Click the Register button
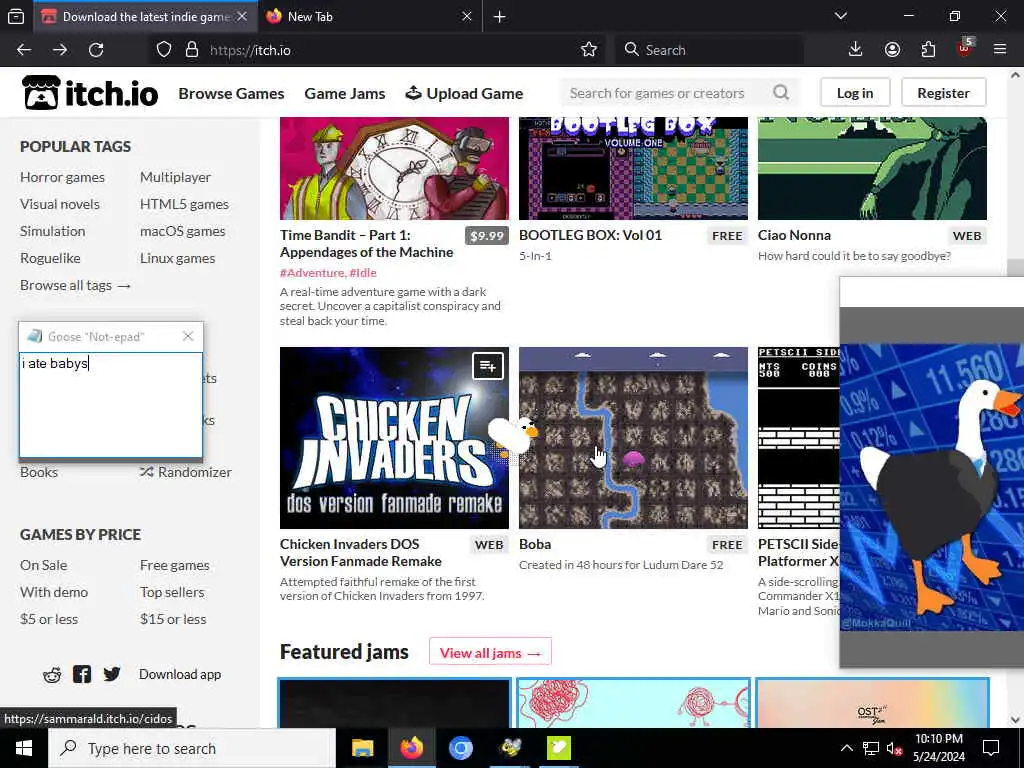Image resolution: width=1024 pixels, height=768 pixels. [x=943, y=93]
